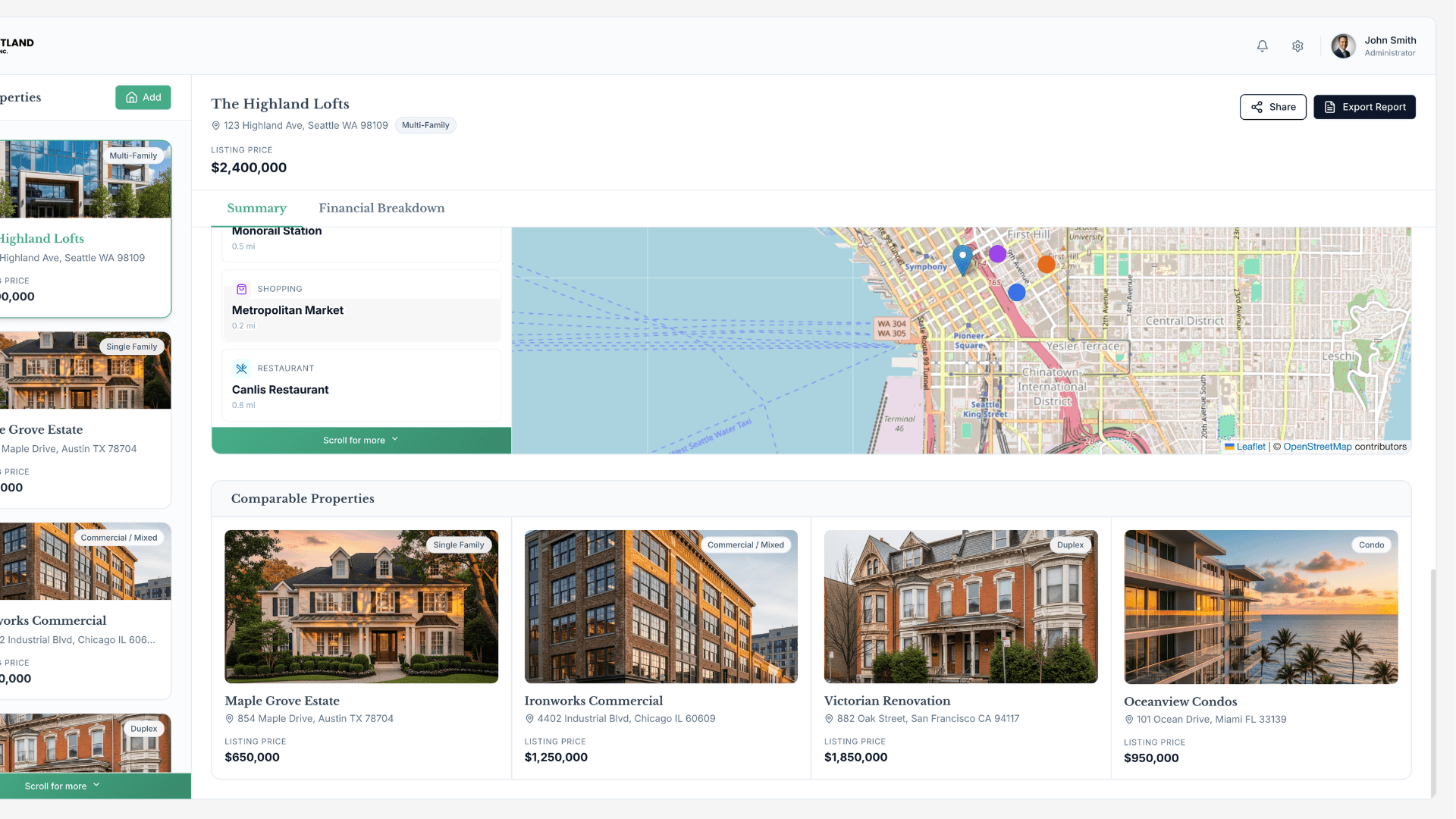Open the notifications bell
This screenshot has height=819, width=1456.
tap(1262, 46)
